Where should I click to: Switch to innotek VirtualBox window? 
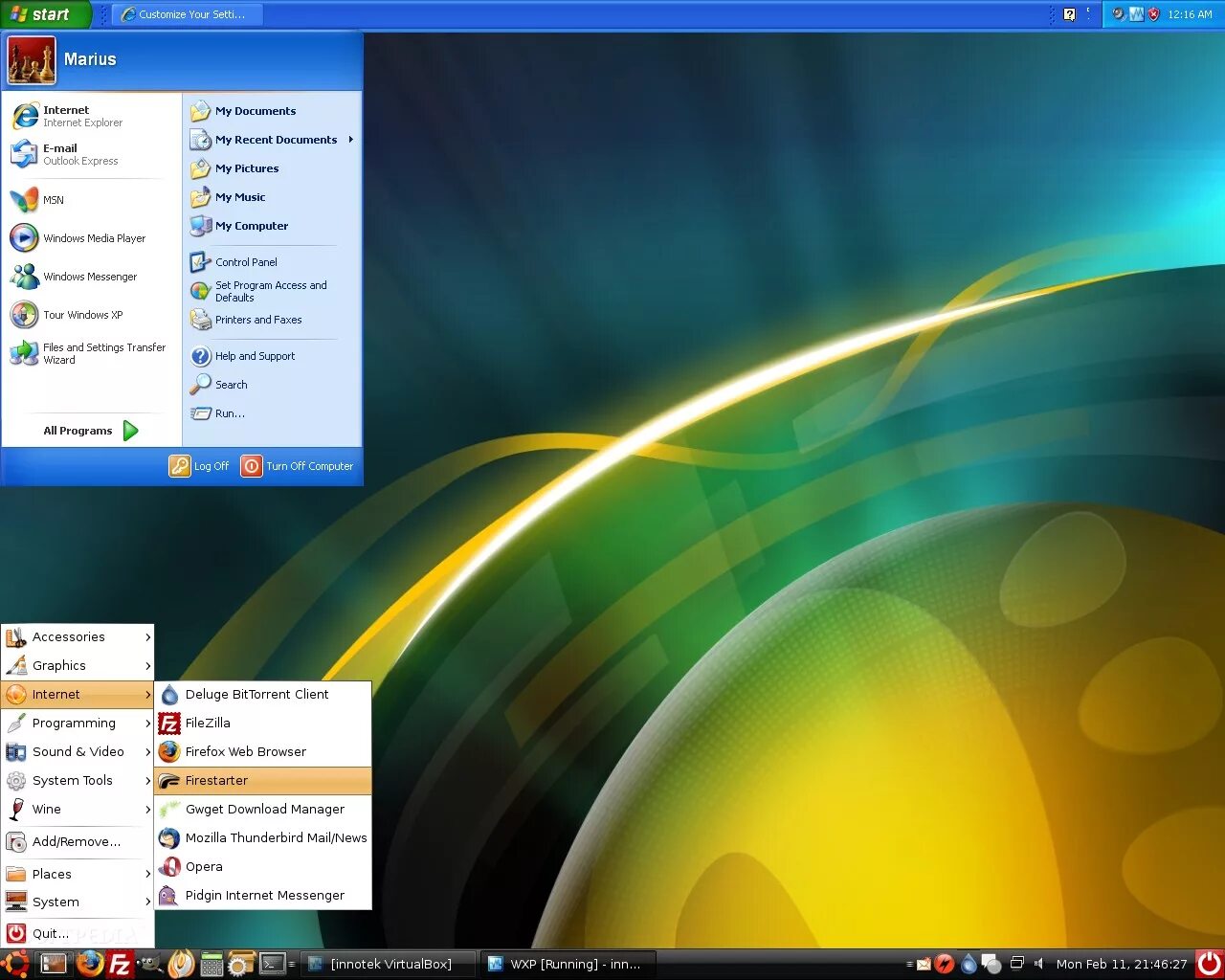[389, 964]
